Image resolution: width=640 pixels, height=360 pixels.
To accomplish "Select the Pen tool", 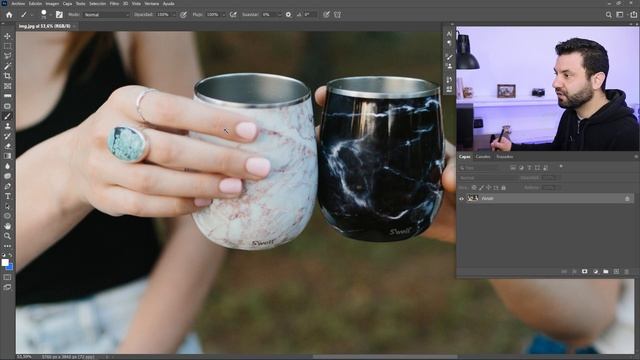I will [7, 186].
